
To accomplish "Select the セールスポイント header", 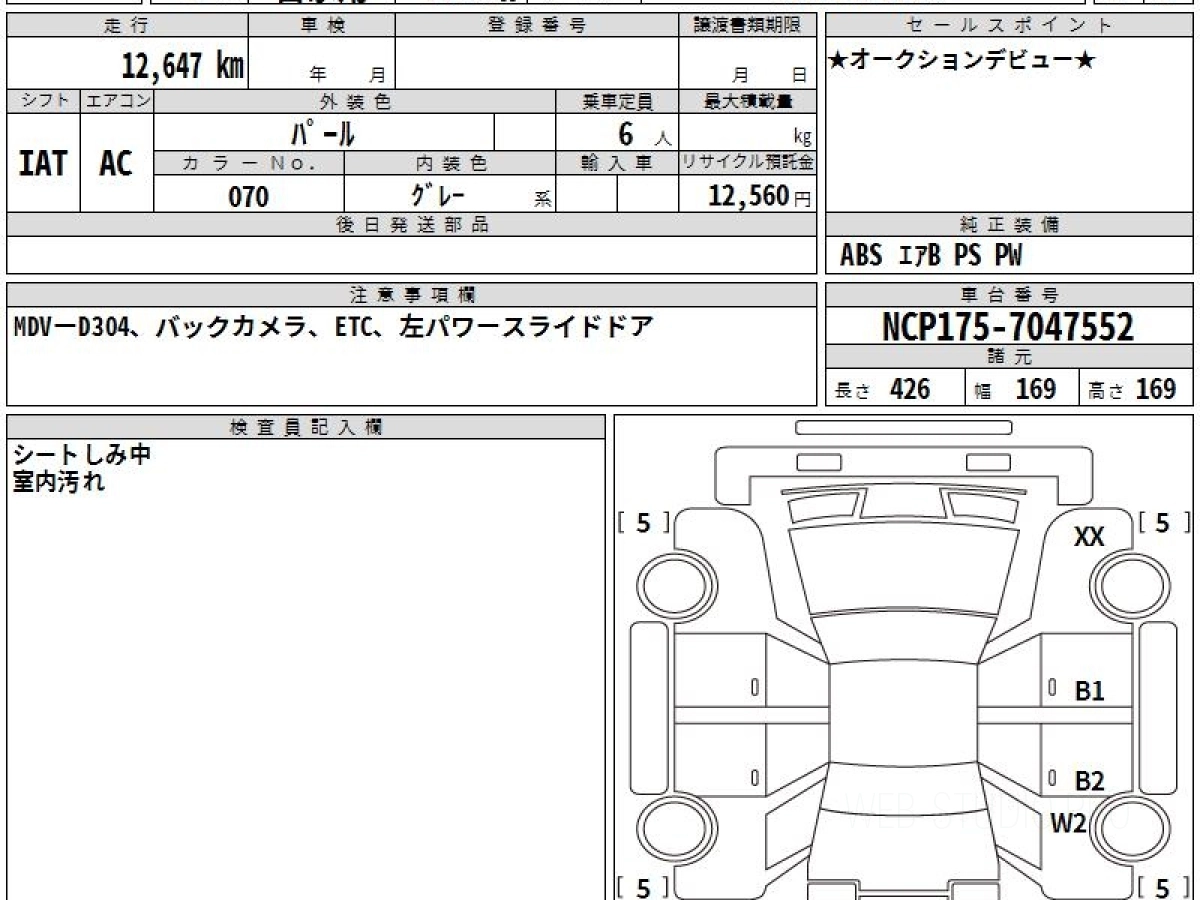I will (x=1010, y=26).
